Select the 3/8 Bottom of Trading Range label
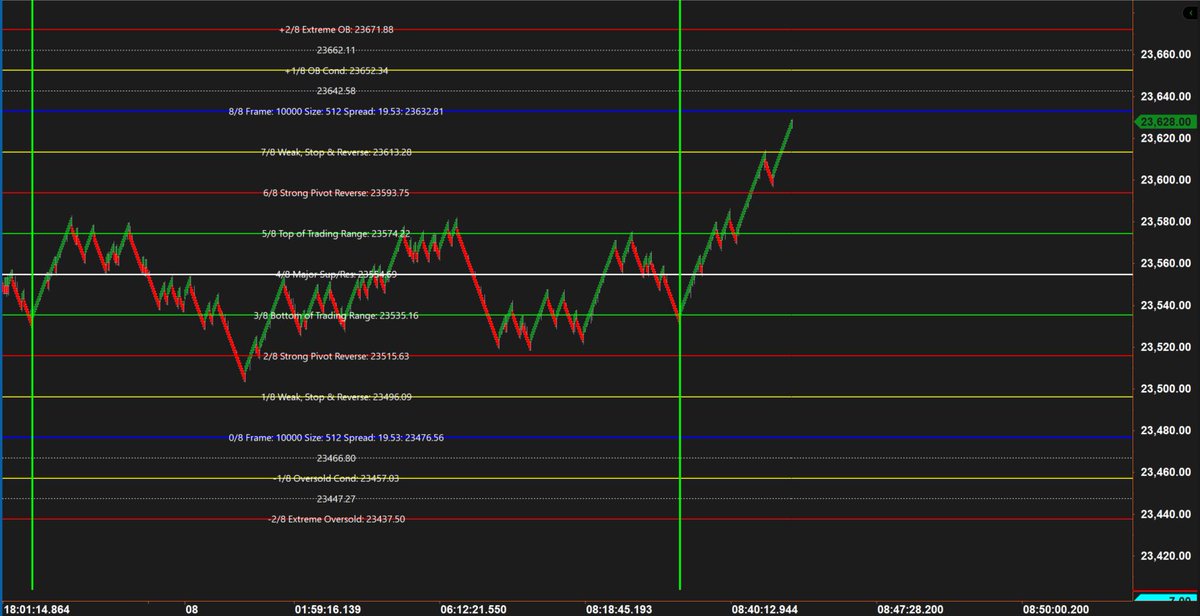This screenshot has width=1200, height=616. pyautogui.click(x=336, y=315)
